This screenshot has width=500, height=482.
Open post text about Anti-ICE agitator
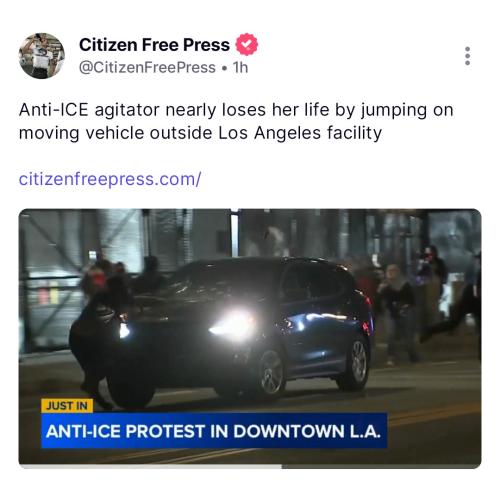point(236,121)
